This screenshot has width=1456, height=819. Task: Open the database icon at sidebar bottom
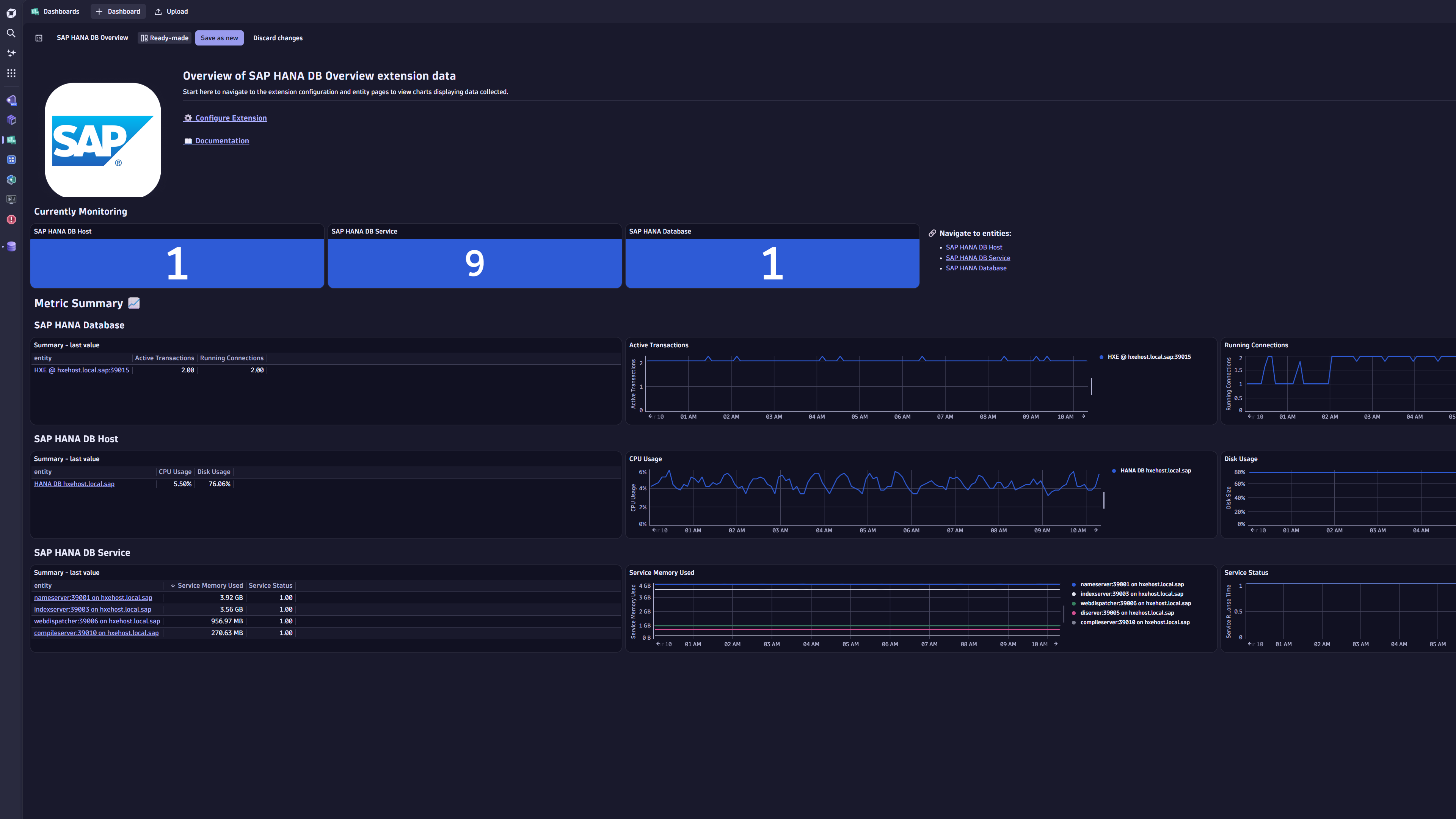11,246
